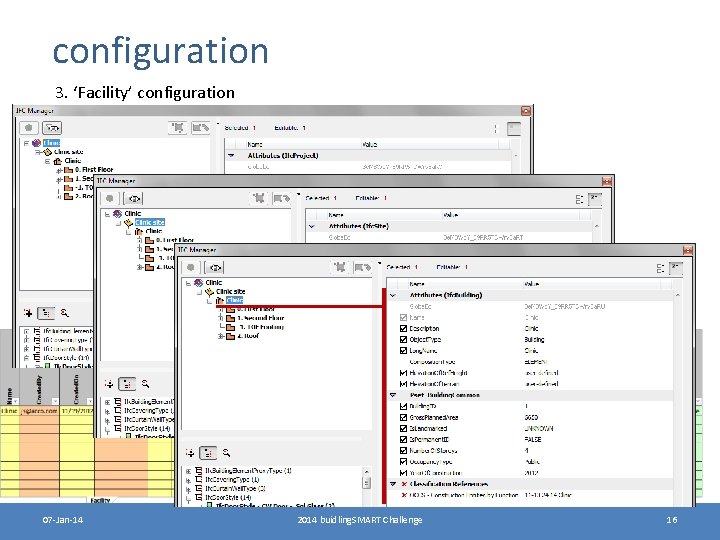The image size is (720, 540).
Task: Click the plus-arrow icon in middle window lower toolbar
Action: [x=109, y=383]
